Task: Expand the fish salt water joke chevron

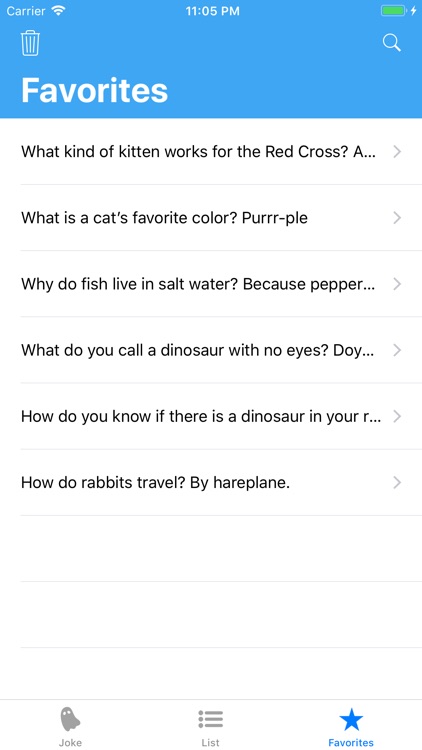Action: click(397, 284)
